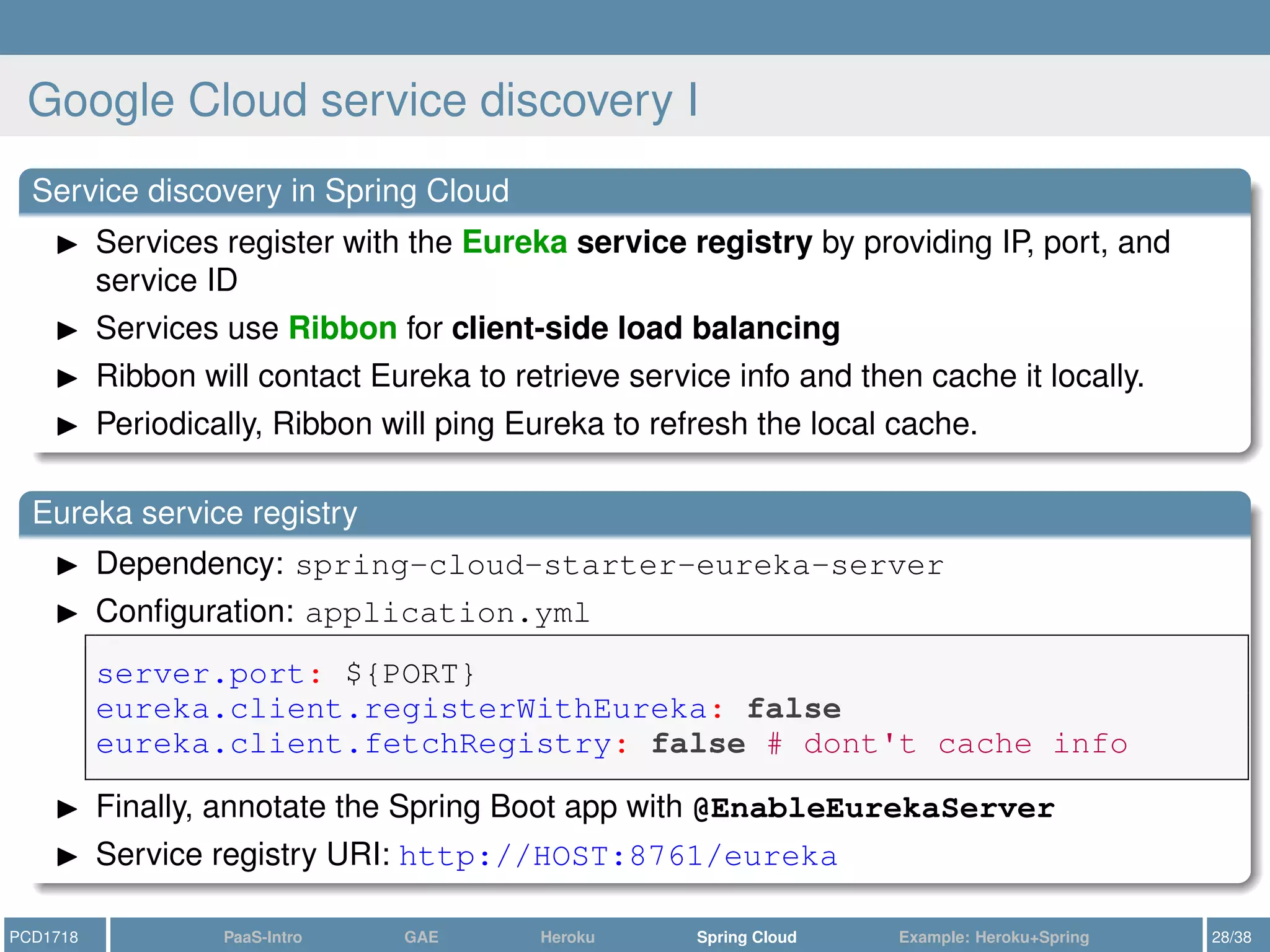
Task: Jump to the GAE section
Action: pos(421,937)
